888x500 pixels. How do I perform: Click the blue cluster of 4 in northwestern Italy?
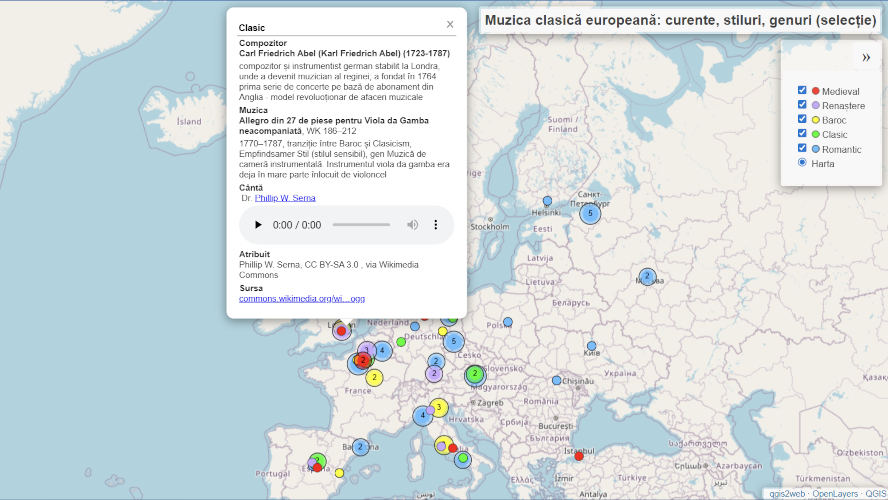(x=422, y=416)
